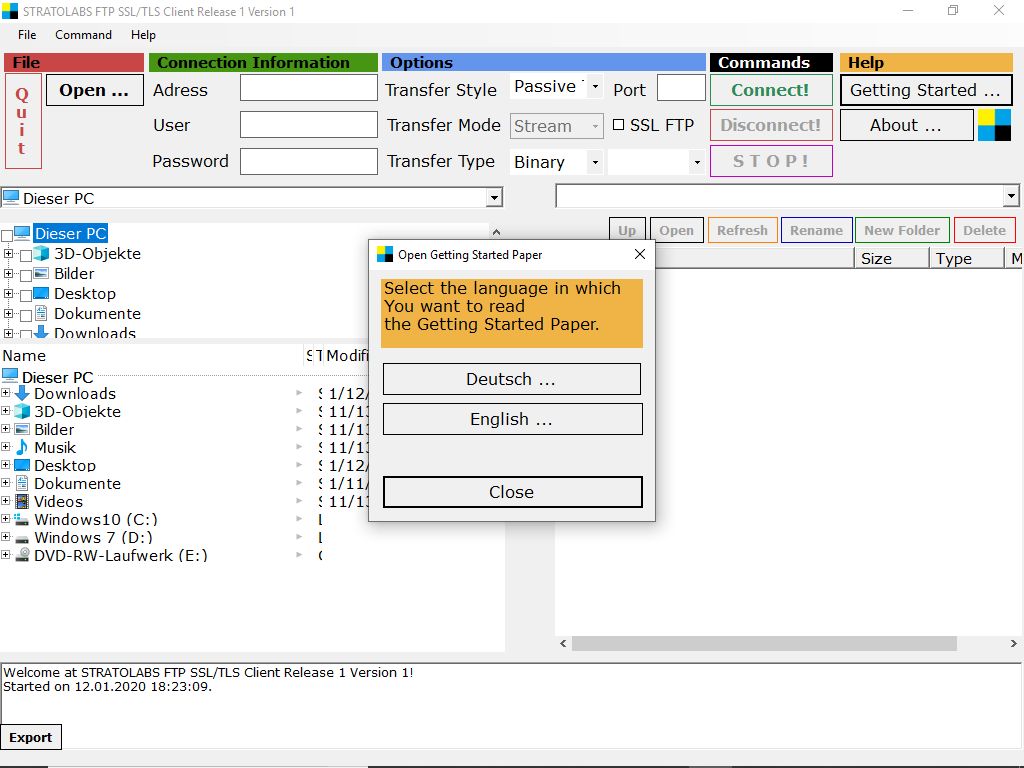Viewport: 1024px width, 768px height.
Task: Click the Desktop icon in checkbox tree
Action: tap(41, 293)
